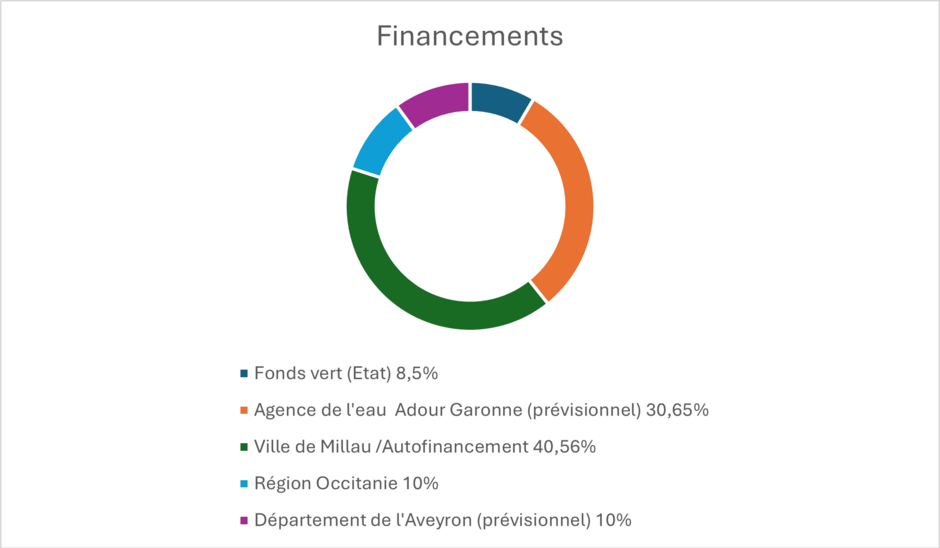This screenshot has width=940, height=548.
Task: Click the empty center of the donut chart
Action: [x=470, y=206]
